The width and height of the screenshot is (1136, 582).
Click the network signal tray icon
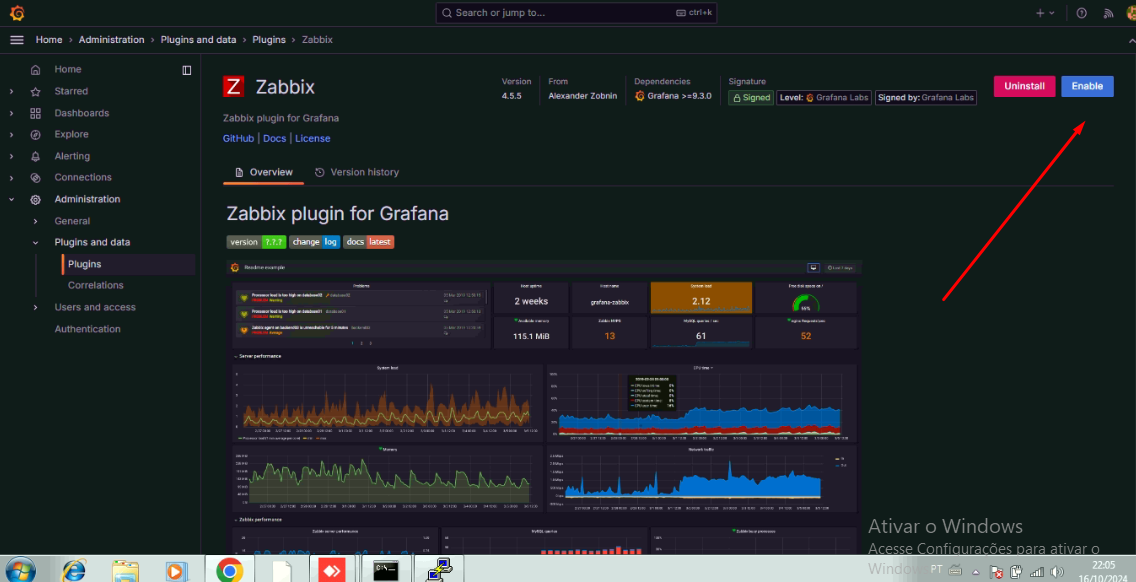1037,572
